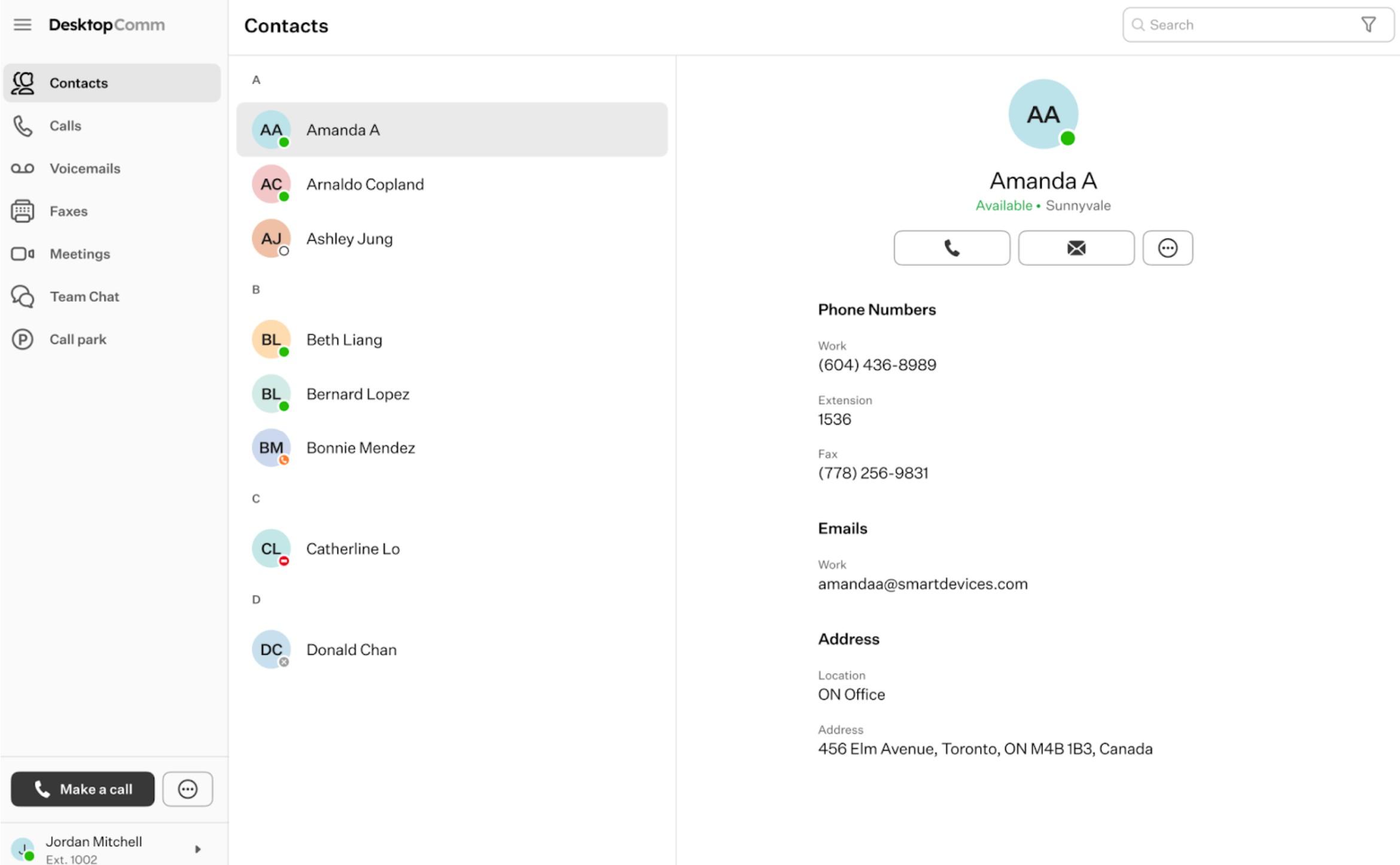
Task: Open more options for Amanda A
Action: 1168,248
